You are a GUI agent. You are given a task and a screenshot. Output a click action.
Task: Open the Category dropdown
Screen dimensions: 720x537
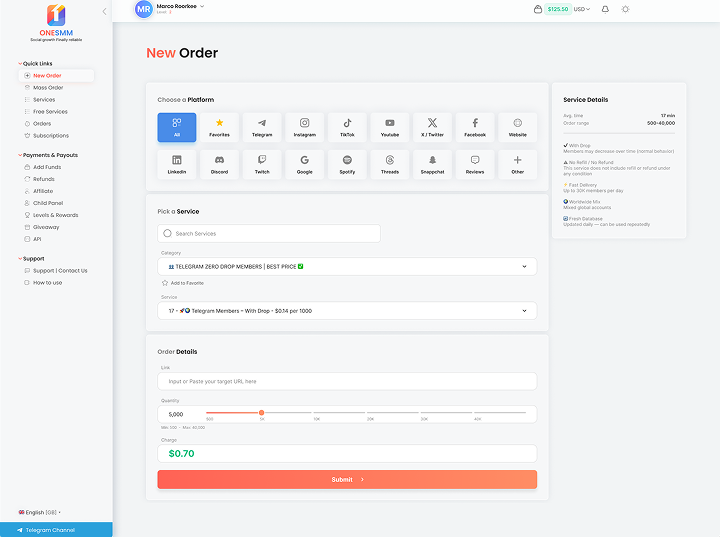click(x=347, y=266)
